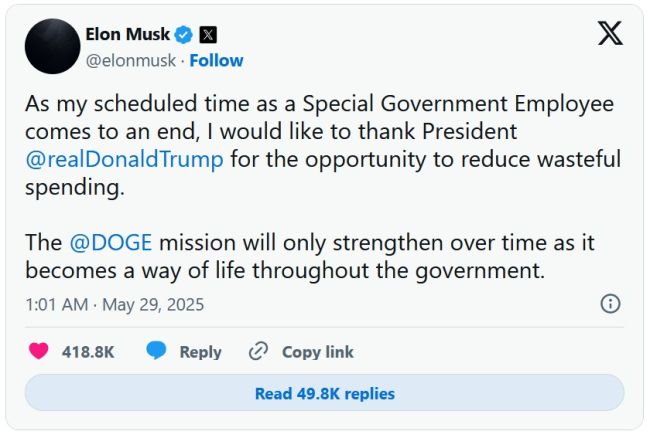Click the 418.8K likes count
The width and height of the screenshot is (650, 438).
(87, 352)
